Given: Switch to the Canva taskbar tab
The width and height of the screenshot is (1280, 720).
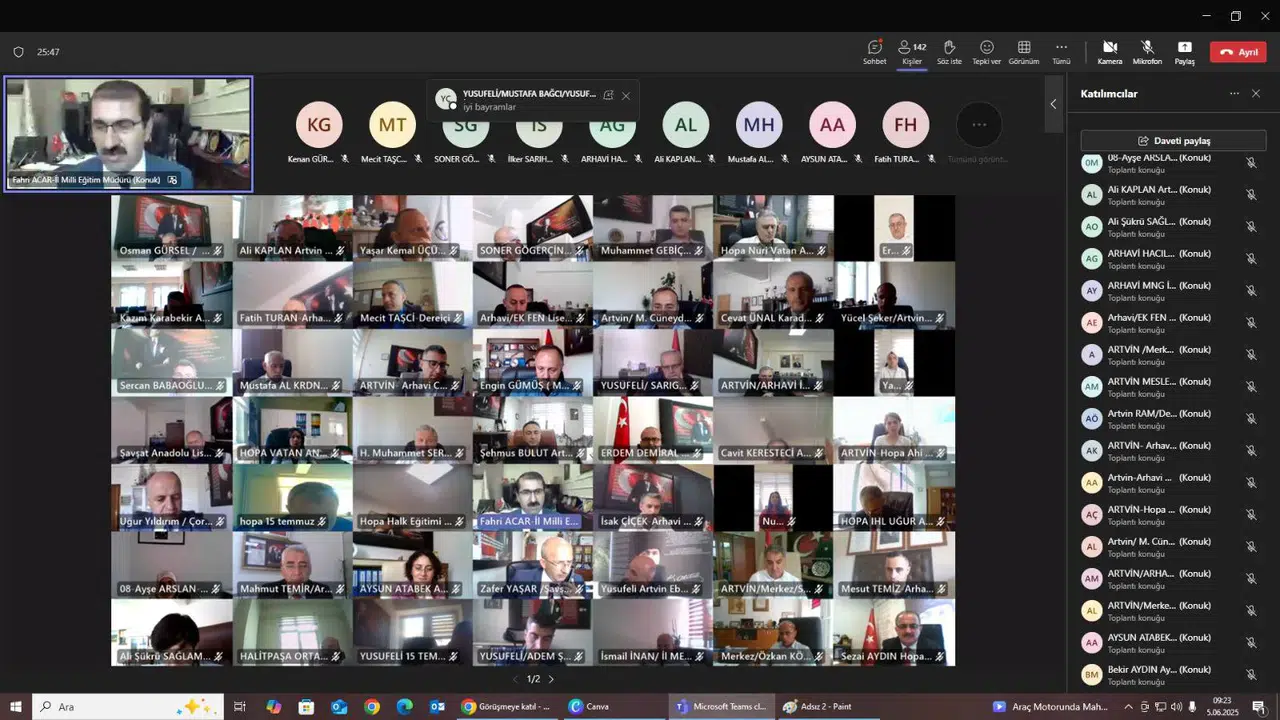Looking at the screenshot, I should pos(589,706).
